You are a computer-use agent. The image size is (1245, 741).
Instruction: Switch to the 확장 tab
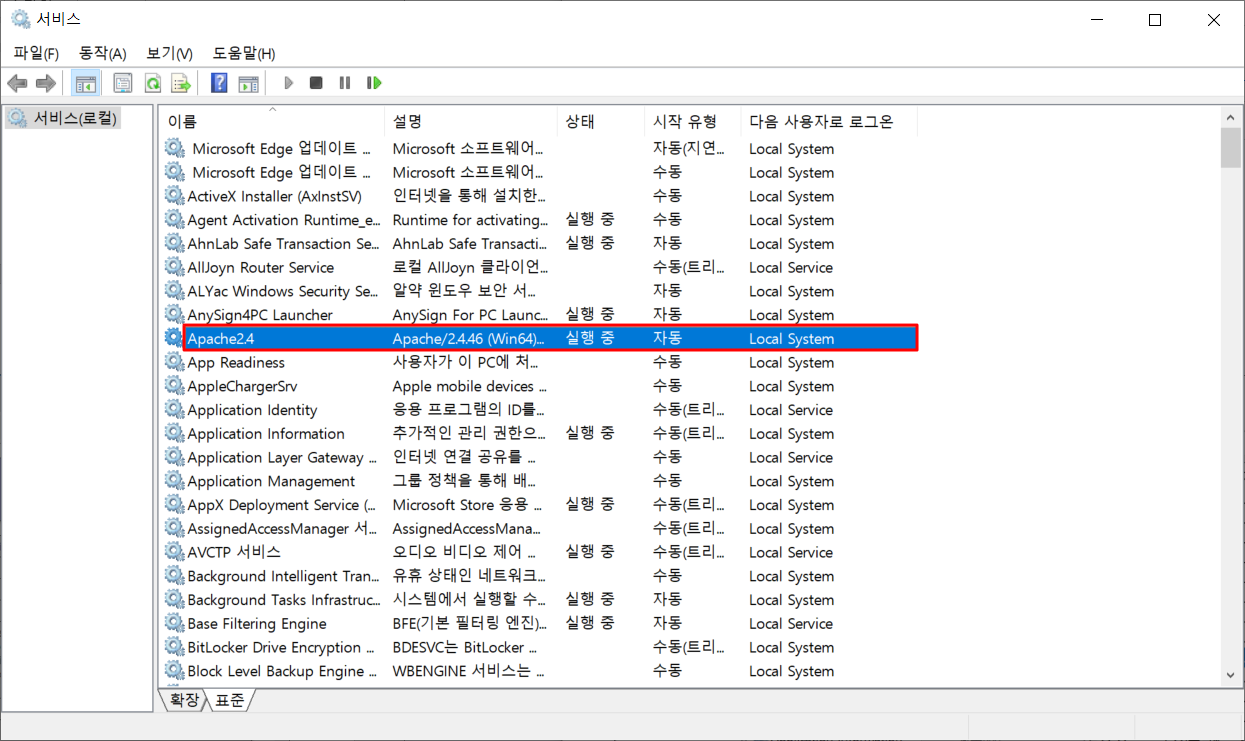pyautogui.click(x=184, y=700)
